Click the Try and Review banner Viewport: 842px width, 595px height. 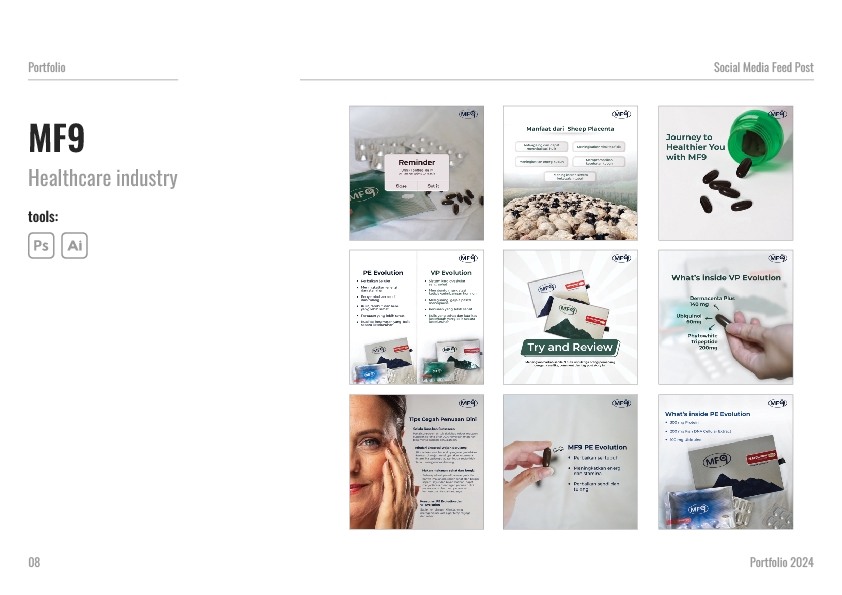tap(570, 347)
